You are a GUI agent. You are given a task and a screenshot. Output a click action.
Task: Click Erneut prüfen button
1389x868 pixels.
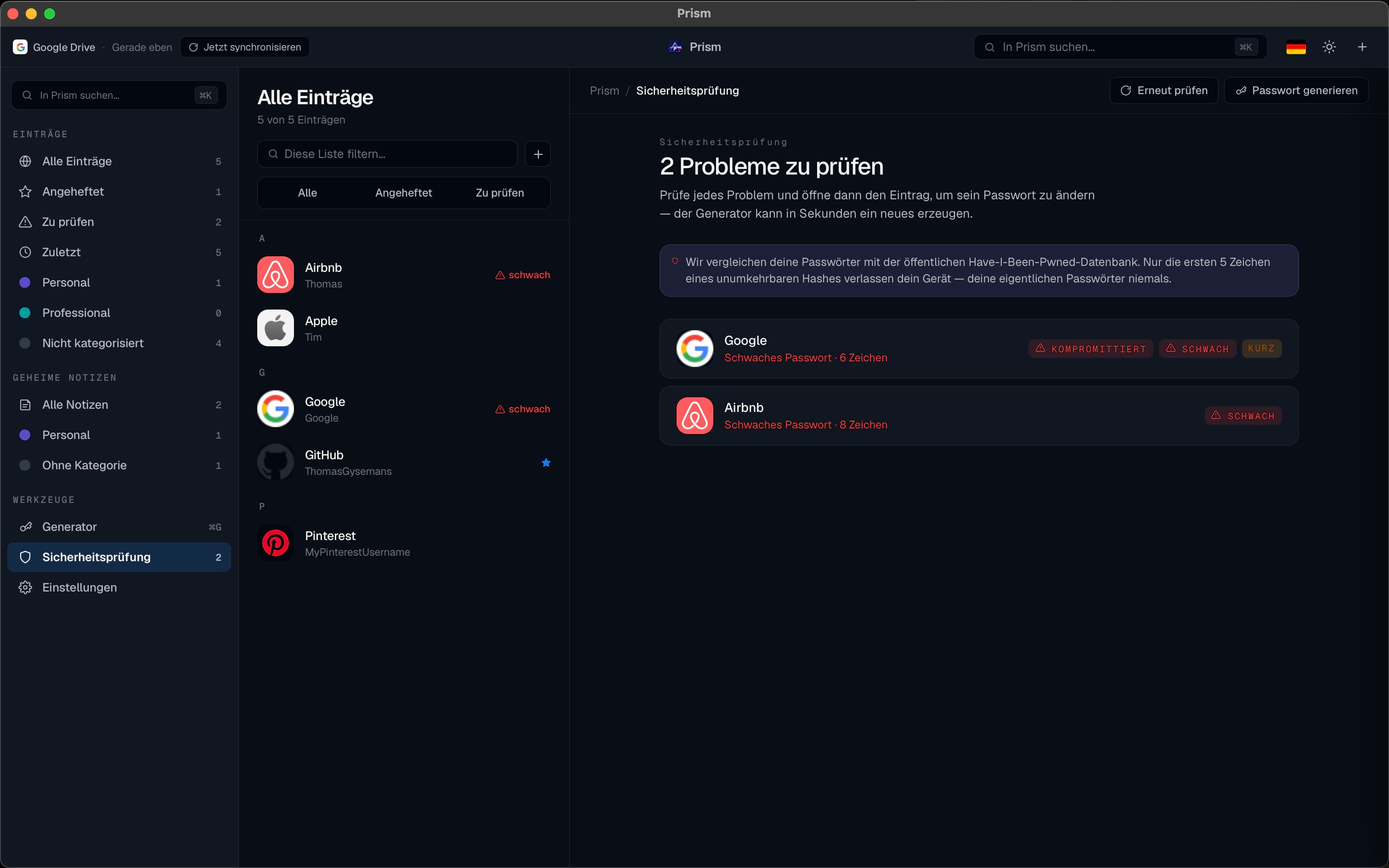[x=1163, y=91]
